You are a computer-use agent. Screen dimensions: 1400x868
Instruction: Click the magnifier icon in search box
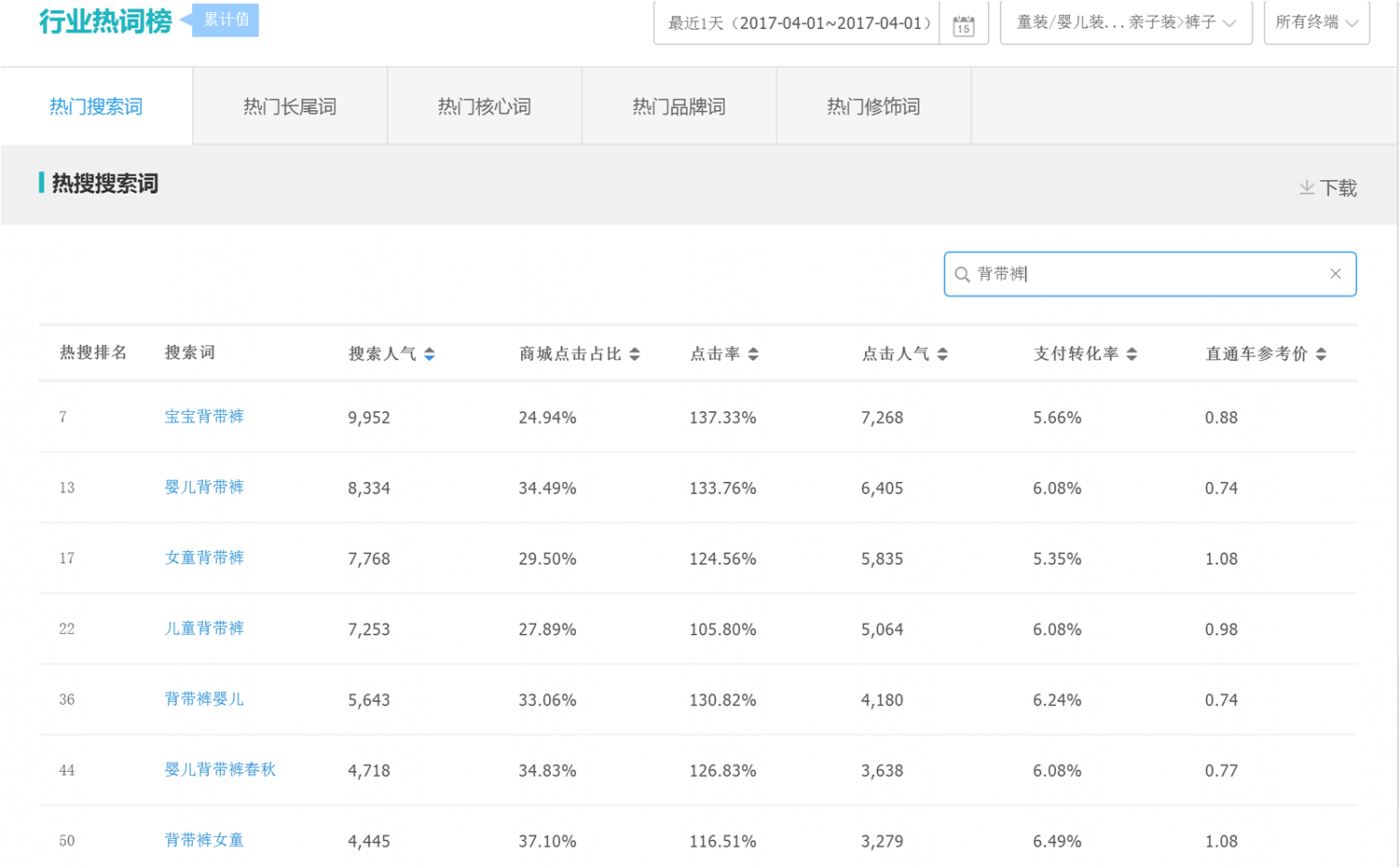tap(962, 274)
